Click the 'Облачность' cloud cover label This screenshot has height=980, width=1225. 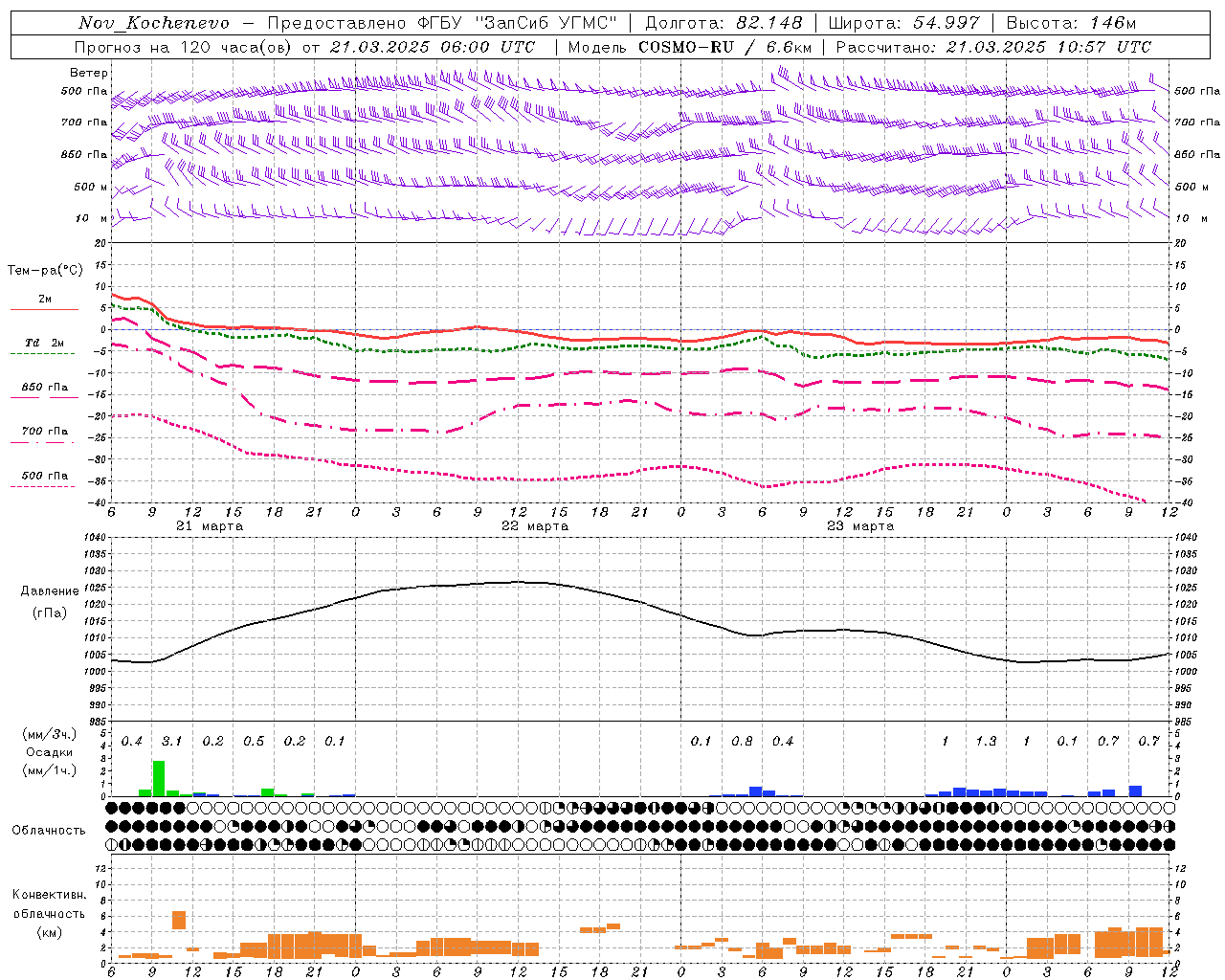pyautogui.click(x=49, y=831)
